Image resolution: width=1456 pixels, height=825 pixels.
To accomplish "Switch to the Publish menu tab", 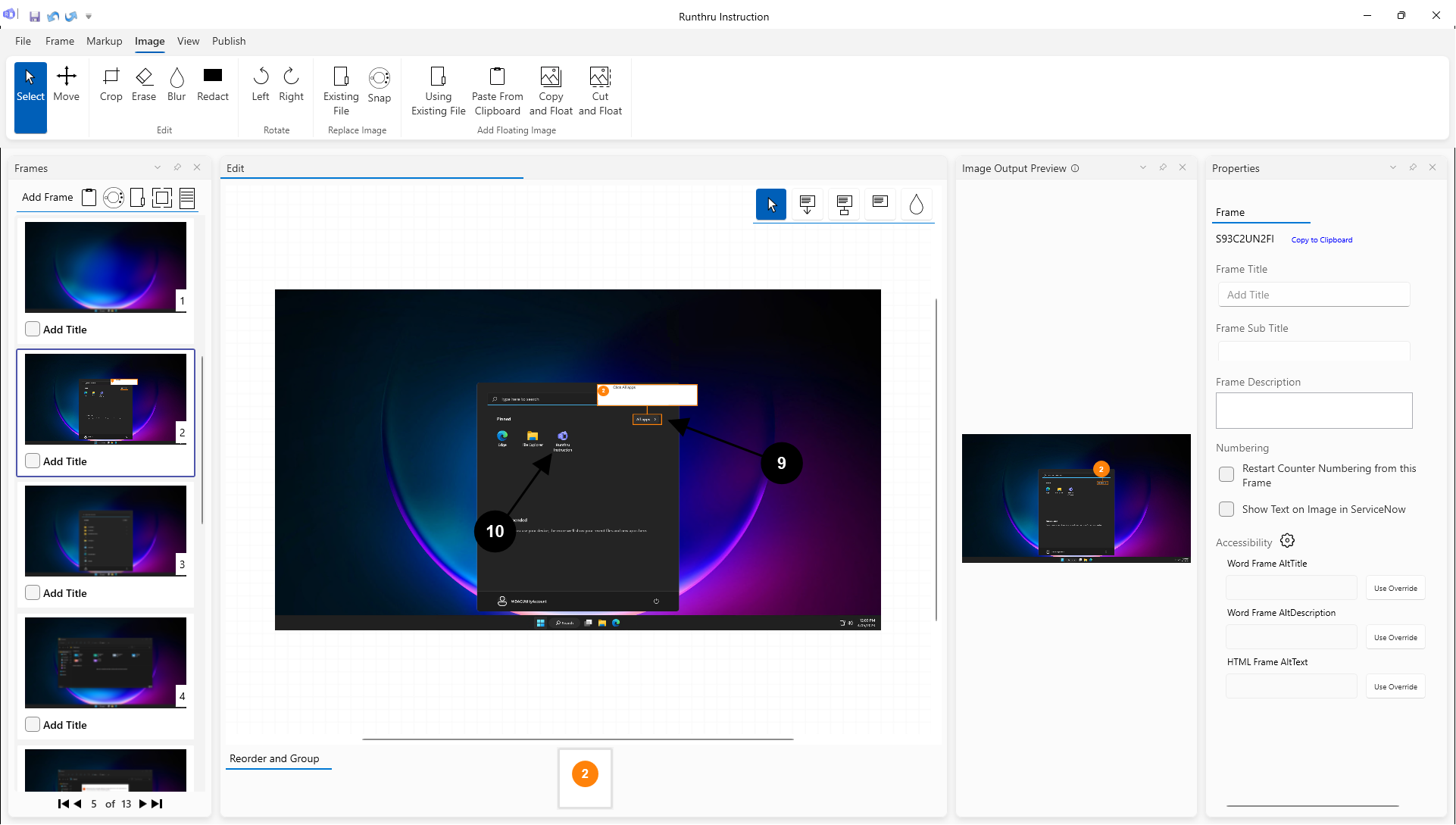I will point(229,41).
